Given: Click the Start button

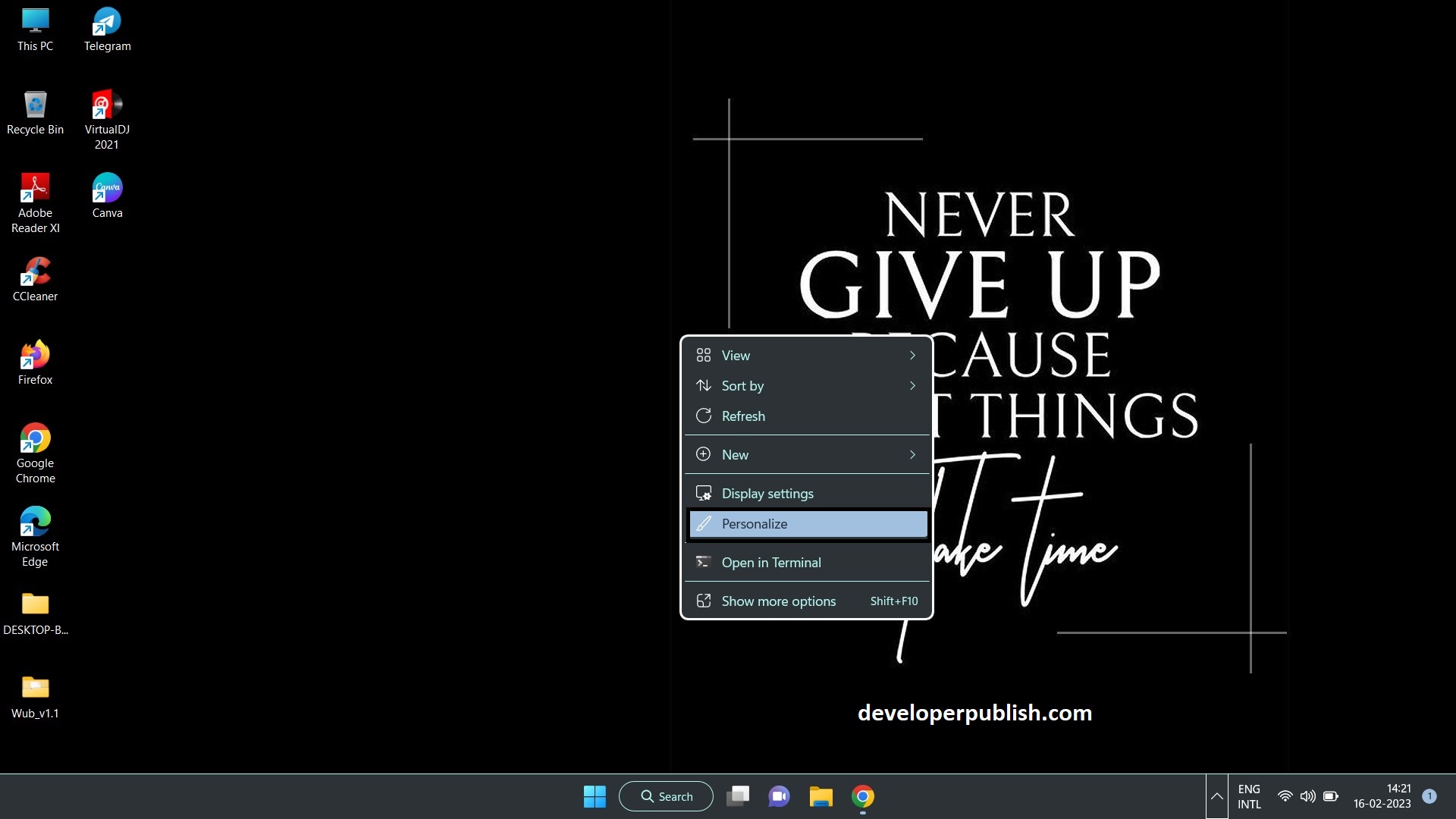Looking at the screenshot, I should coord(595,796).
